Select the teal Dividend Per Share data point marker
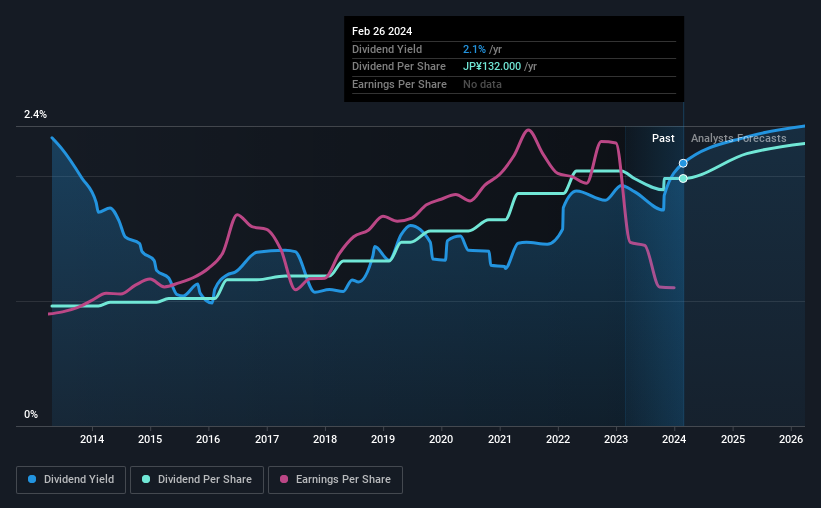Viewport: 821px width, 508px height. [x=683, y=179]
